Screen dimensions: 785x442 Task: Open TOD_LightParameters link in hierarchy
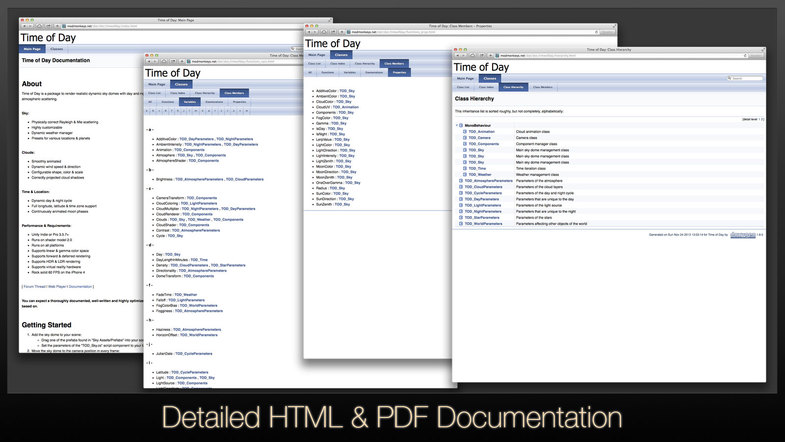(x=483, y=205)
